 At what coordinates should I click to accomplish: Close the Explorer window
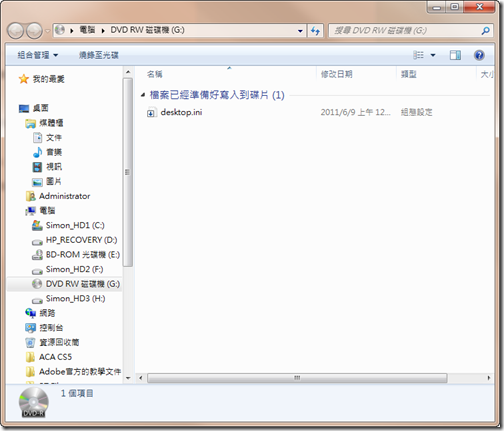click(x=479, y=7)
